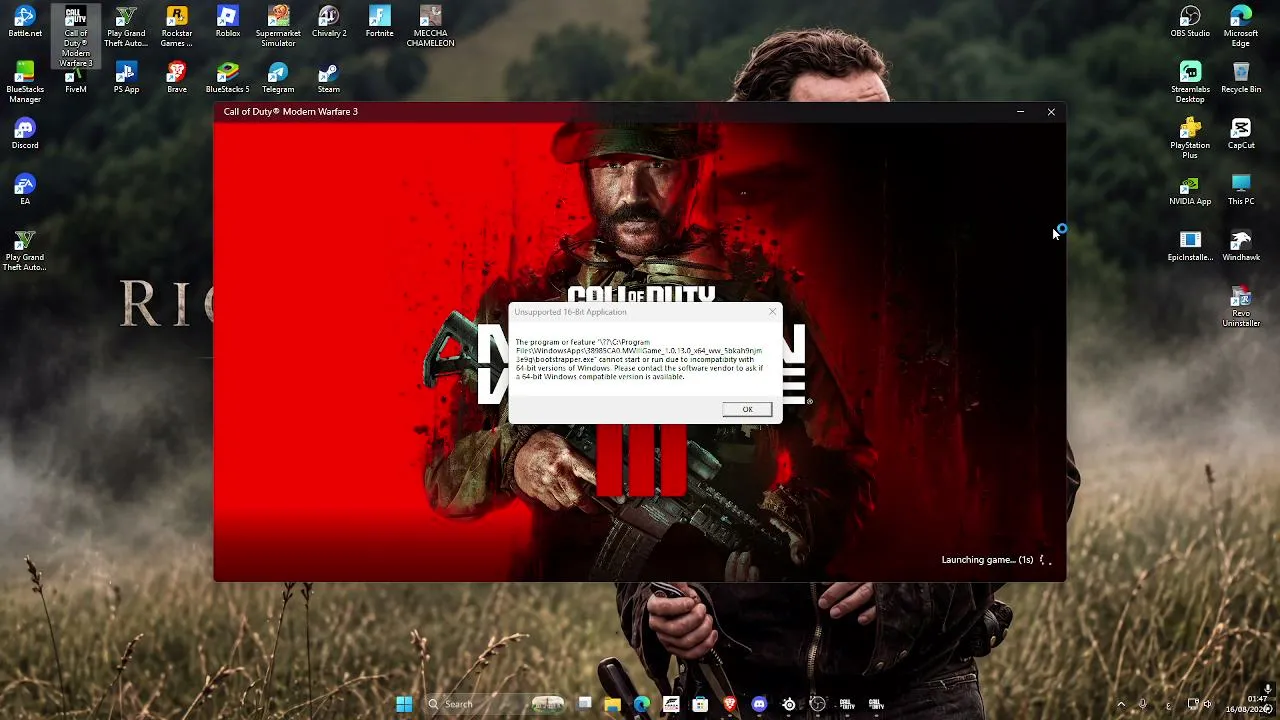Select the Rockstar Games desktop icon

(x=177, y=27)
